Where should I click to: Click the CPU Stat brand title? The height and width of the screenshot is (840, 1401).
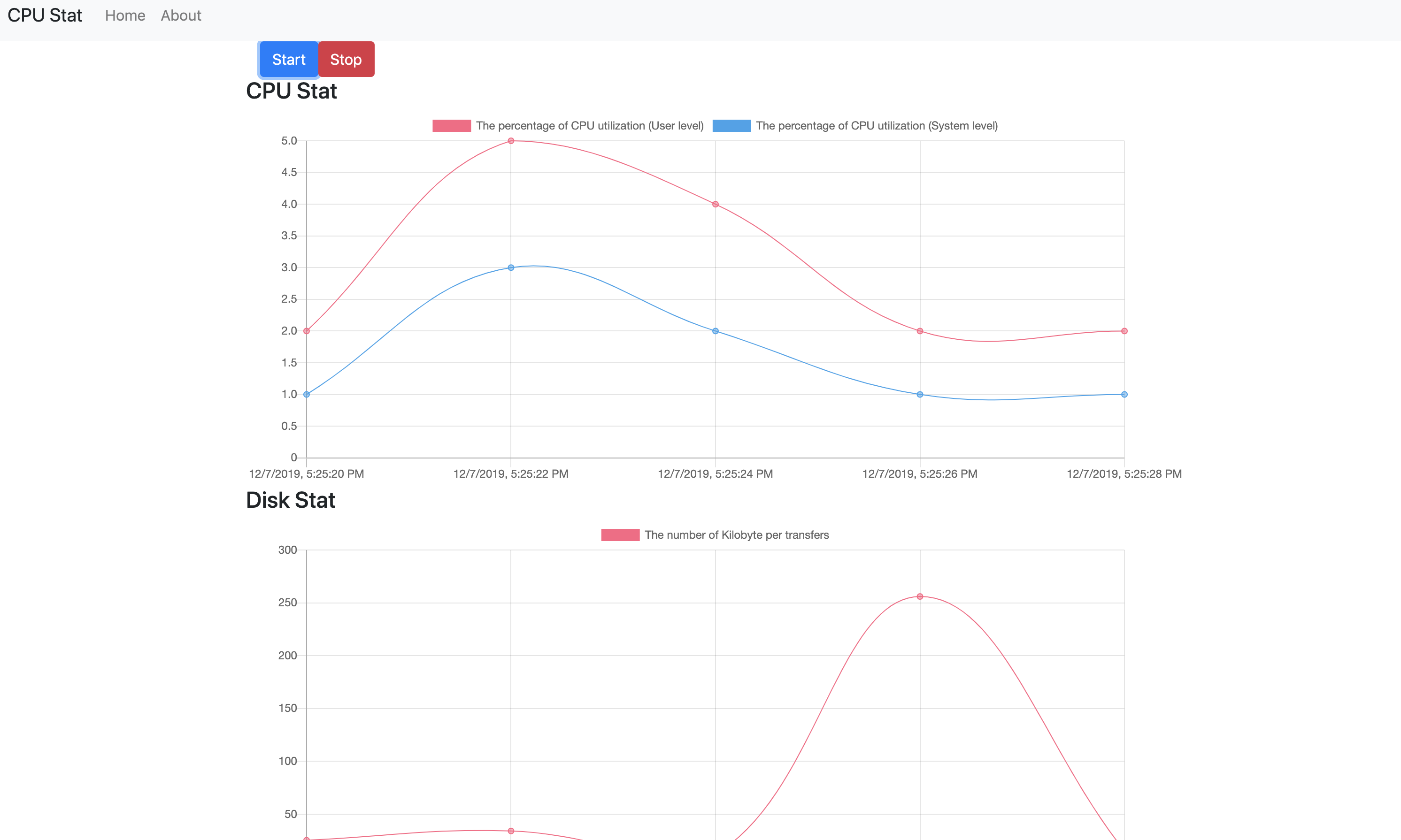(45, 16)
